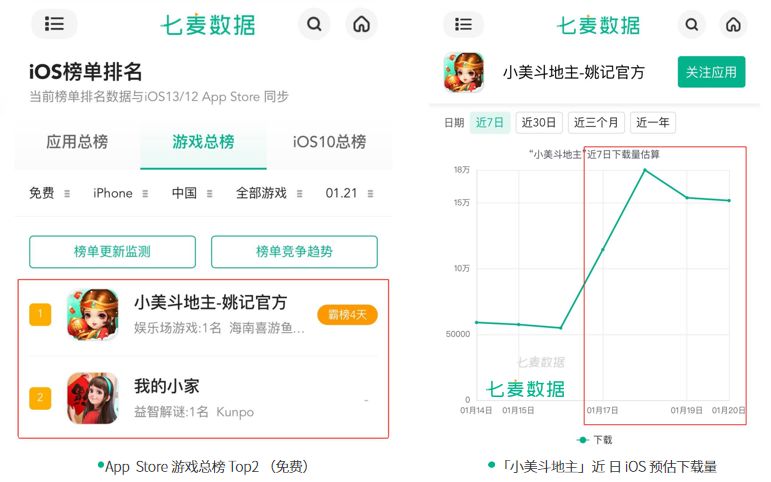Open 我的小家 app icon in ranking list
The height and width of the screenshot is (482, 771).
click(x=93, y=398)
